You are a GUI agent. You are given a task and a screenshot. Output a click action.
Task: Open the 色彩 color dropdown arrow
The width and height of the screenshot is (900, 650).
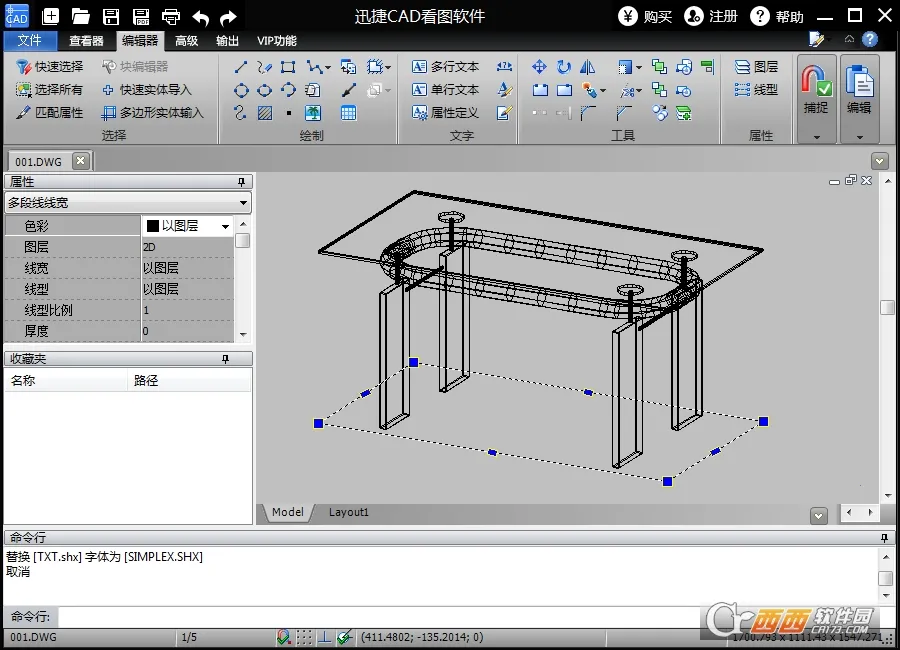click(x=226, y=226)
